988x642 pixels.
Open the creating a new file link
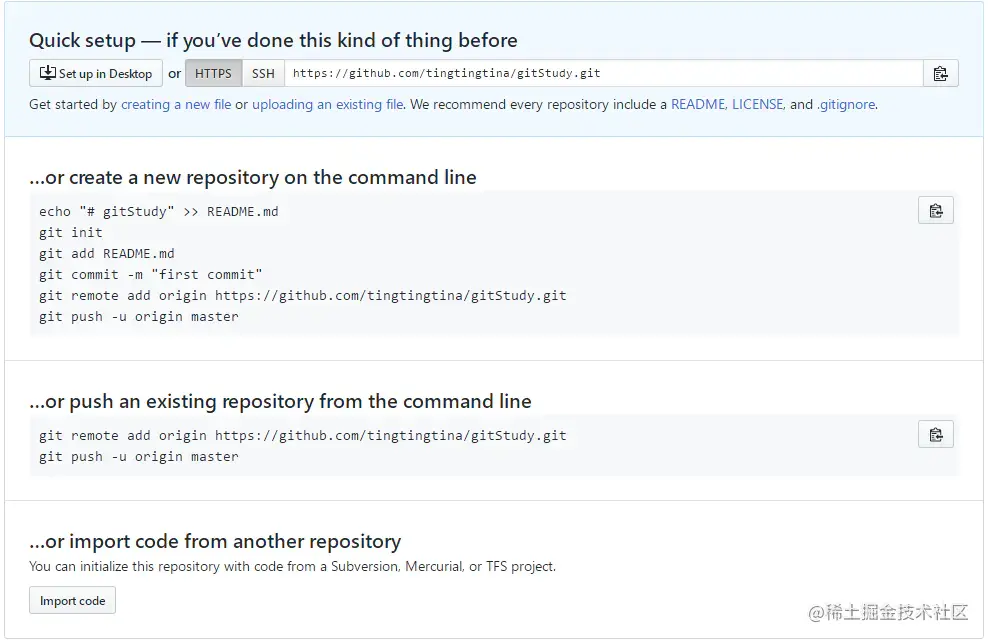pyautogui.click(x=176, y=103)
